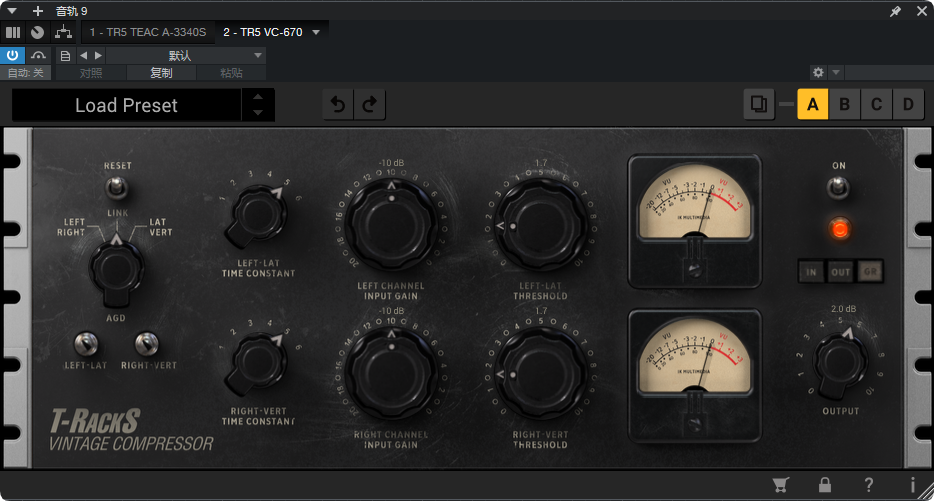Screen dimensions: 934x501
Task: Open the '默认' preset dropdown
Action: pyautogui.click(x=186, y=55)
